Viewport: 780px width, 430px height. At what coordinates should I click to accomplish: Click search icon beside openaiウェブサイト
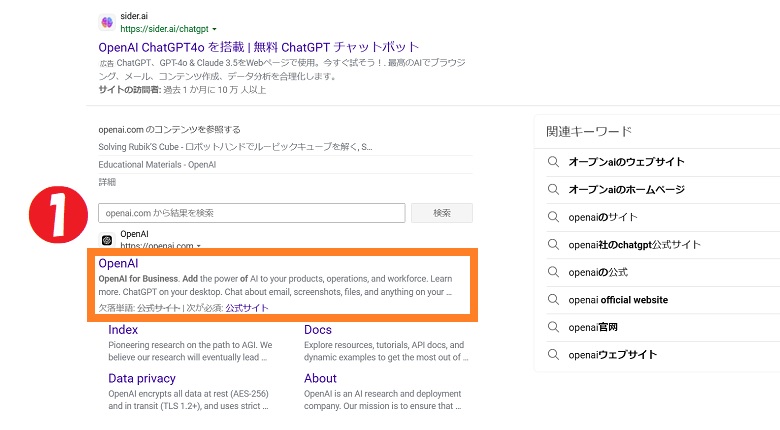[553, 355]
